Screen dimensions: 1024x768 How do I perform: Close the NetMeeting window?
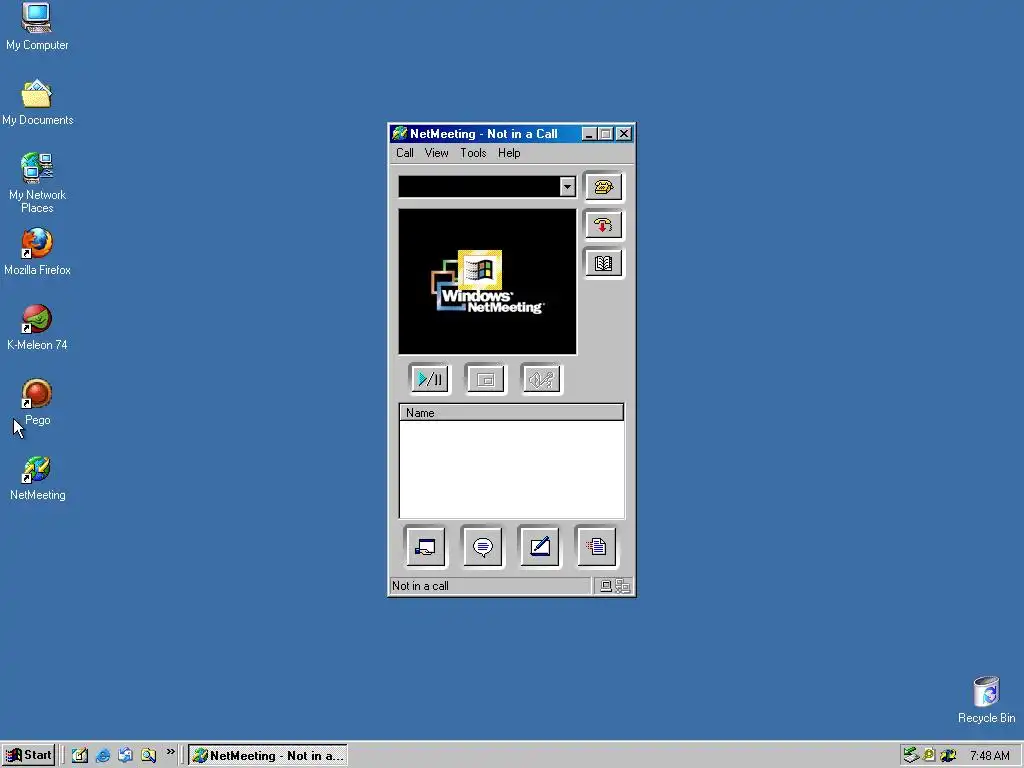pos(624,134)
